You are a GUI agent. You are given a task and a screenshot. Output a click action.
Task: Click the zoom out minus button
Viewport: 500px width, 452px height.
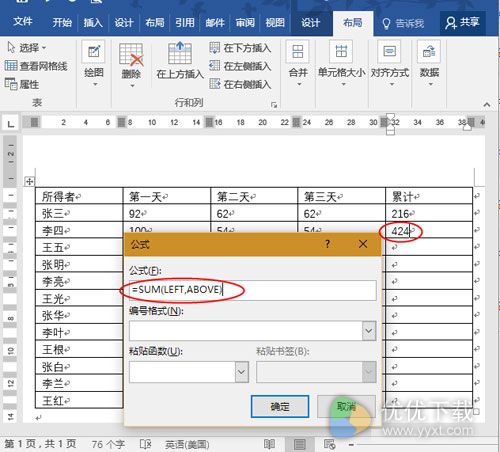351,444
